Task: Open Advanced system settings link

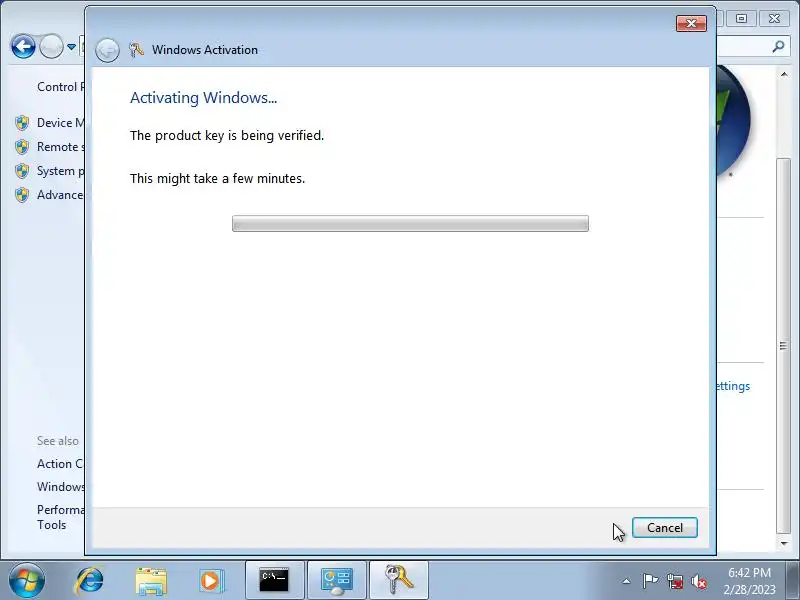Action: coord(61,195)
